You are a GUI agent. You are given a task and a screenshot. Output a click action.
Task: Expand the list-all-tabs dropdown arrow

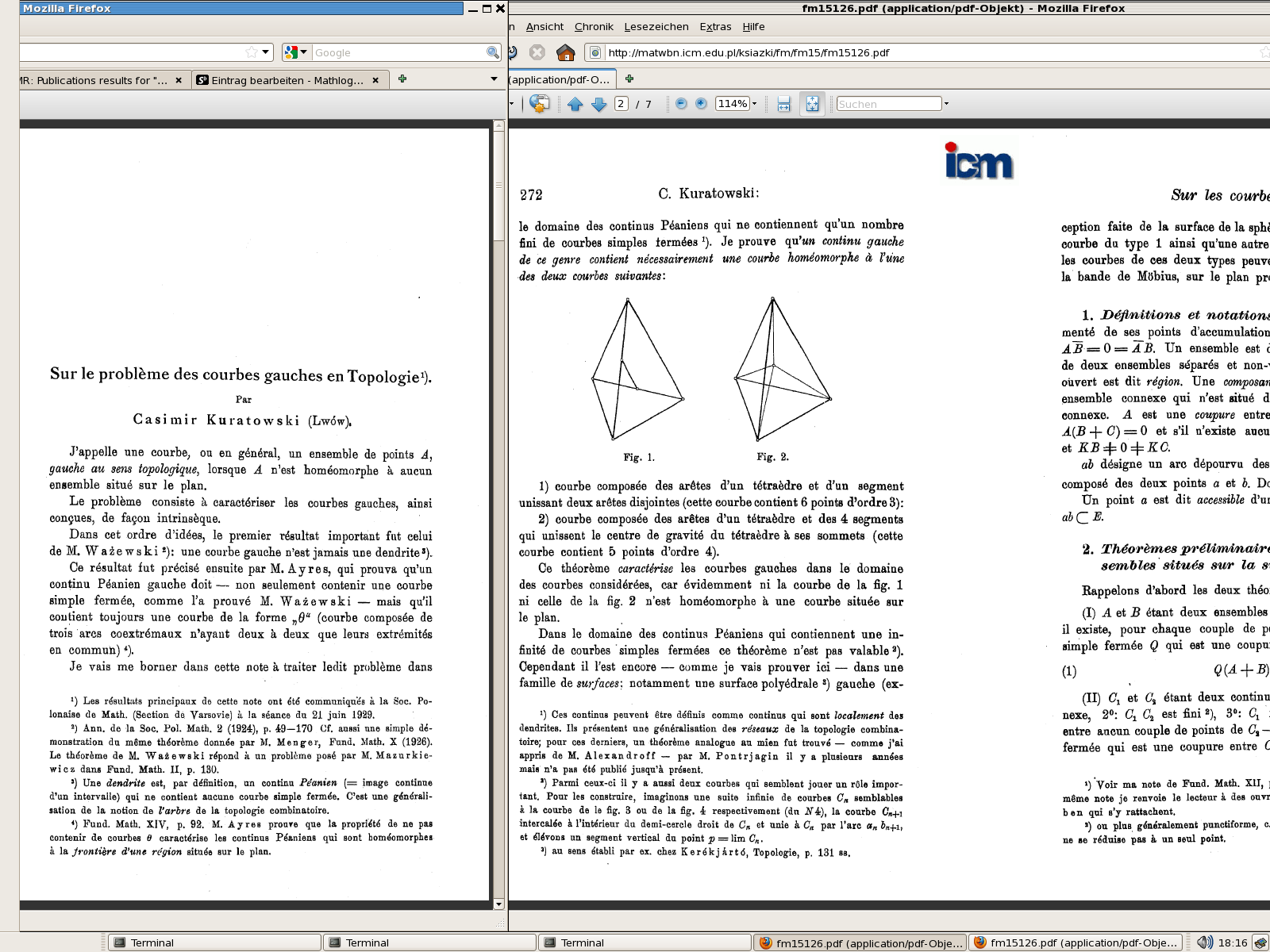pos(494,79)
